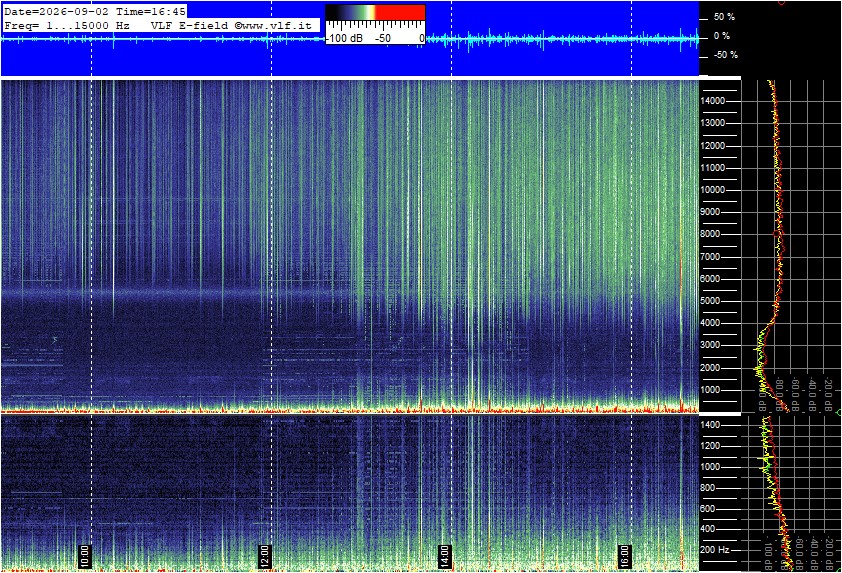This screenshot has width=842, height=573.
Task: Click the 7000 frequency axis label
Action: [710, 257]
